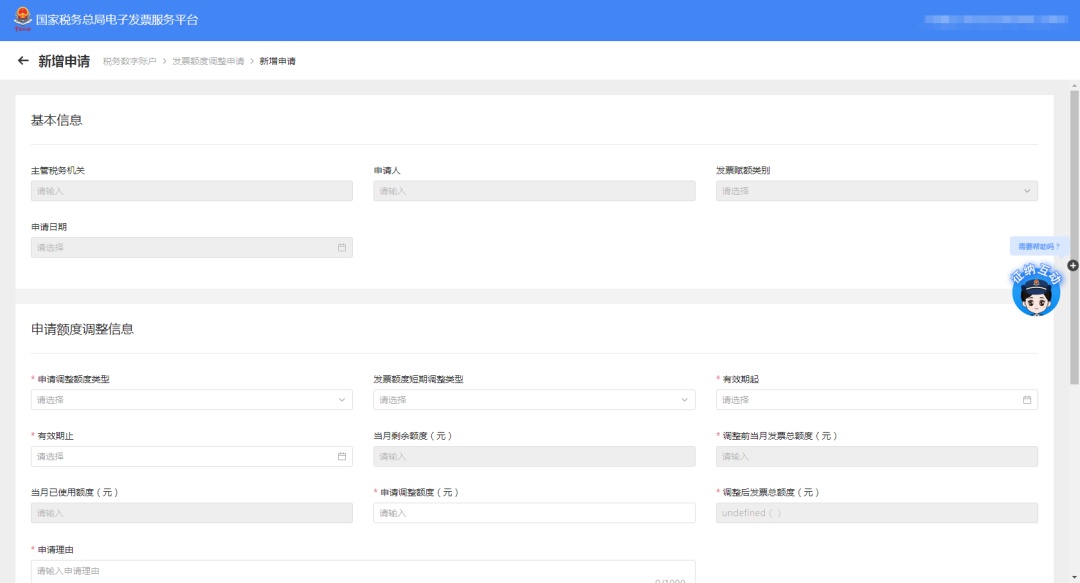The image size is (1080, 583).
Task: Click the calendar icon in 申请日期 field
Action: (x=342, y=247)
